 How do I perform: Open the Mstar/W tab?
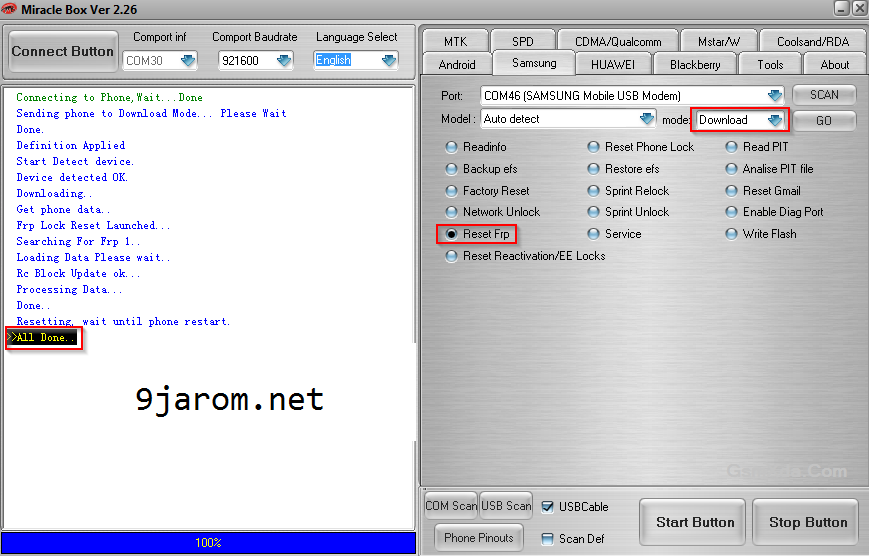718,42
